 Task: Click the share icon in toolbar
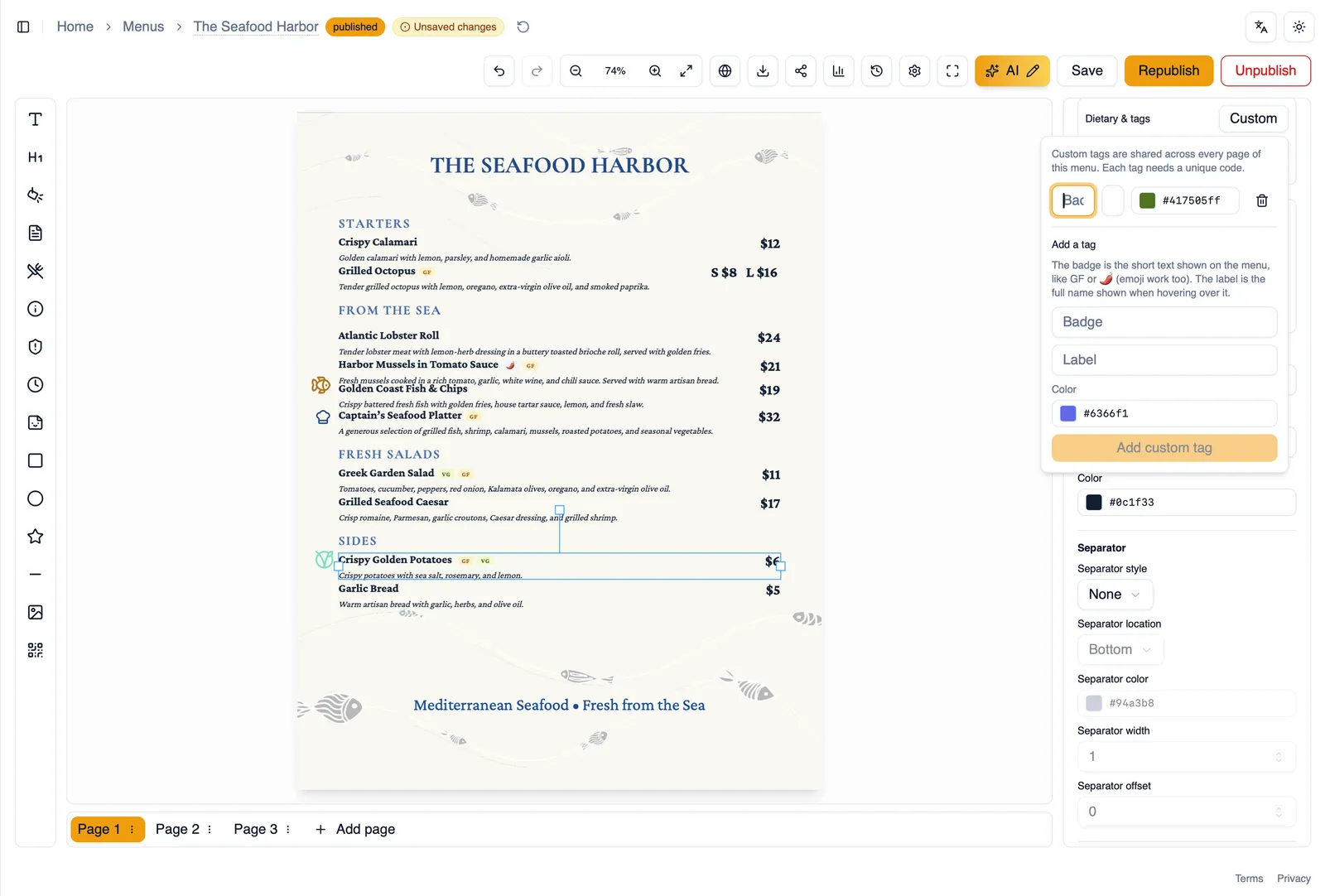tap(801, 71)
